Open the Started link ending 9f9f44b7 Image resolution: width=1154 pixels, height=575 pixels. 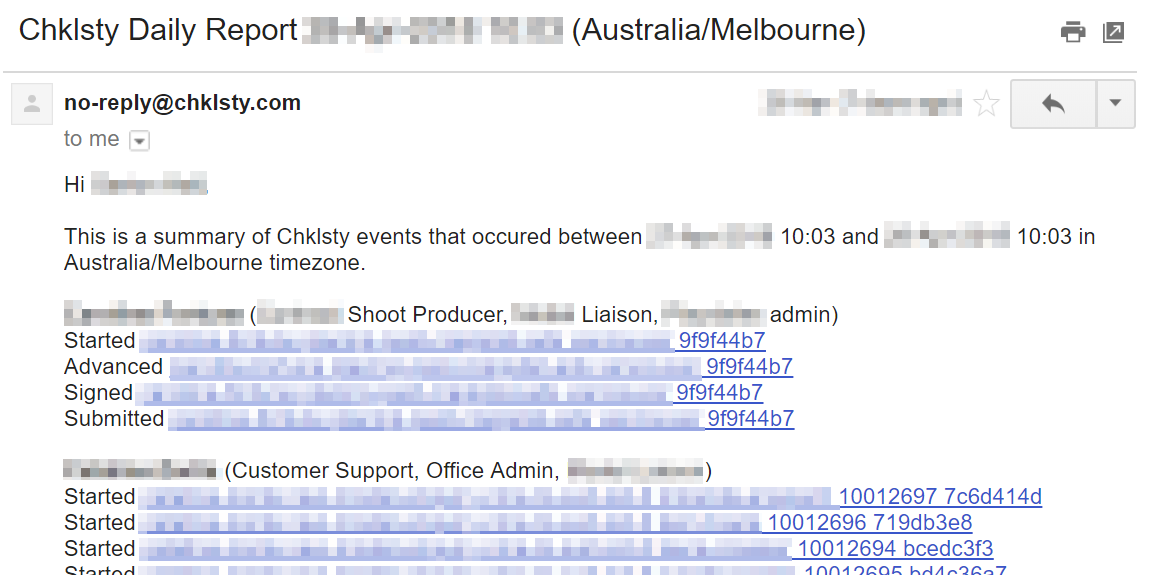452,340
